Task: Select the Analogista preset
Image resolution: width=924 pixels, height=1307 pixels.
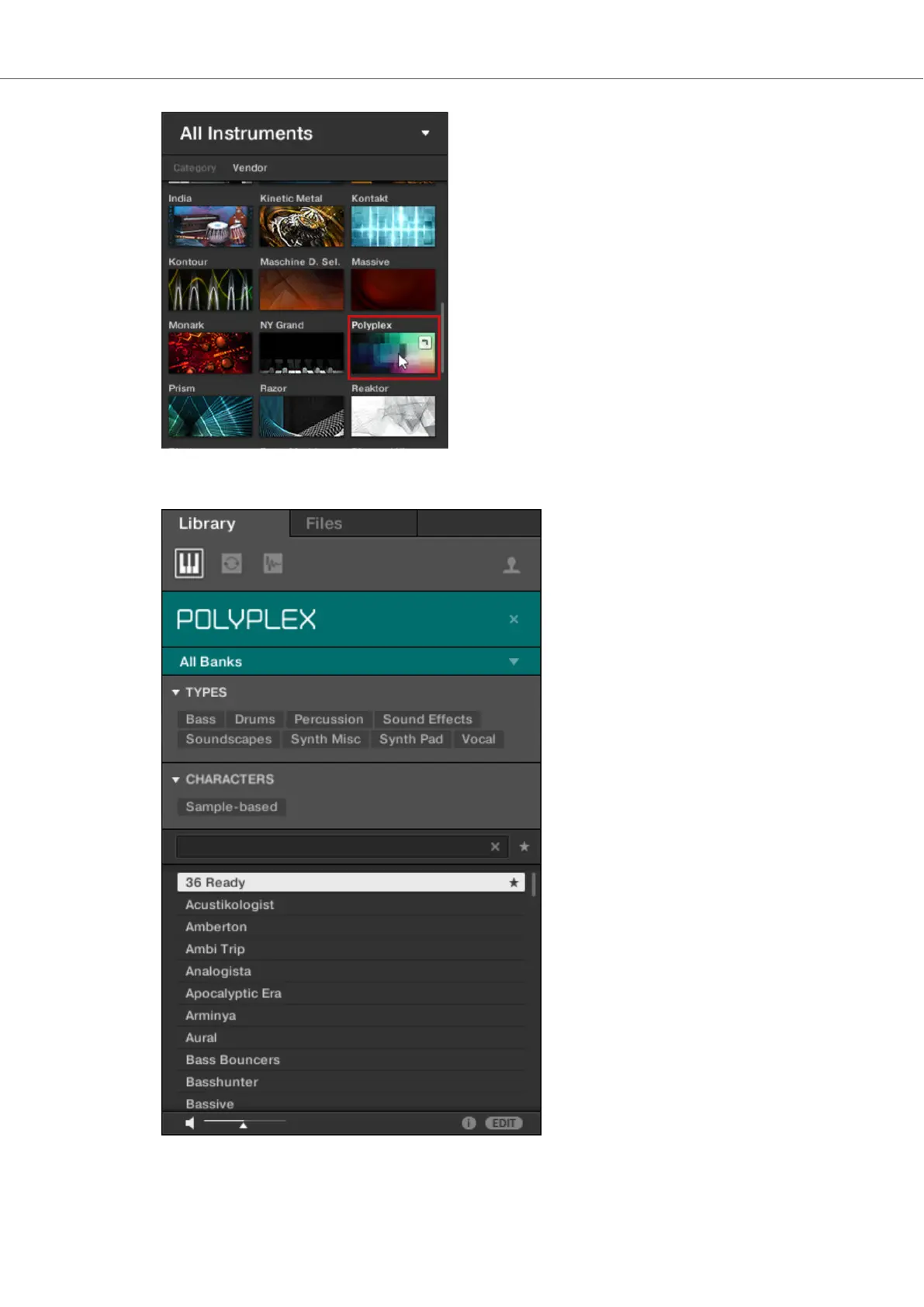Action: (x=351, y=971)
